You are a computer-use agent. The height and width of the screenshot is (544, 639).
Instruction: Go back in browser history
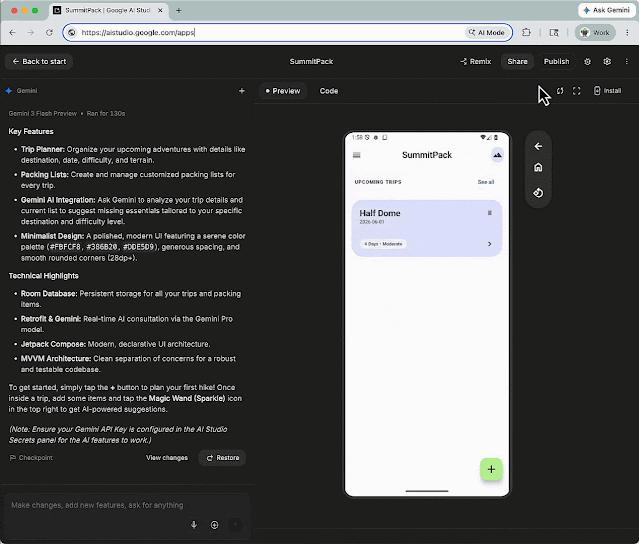point(12,33)
